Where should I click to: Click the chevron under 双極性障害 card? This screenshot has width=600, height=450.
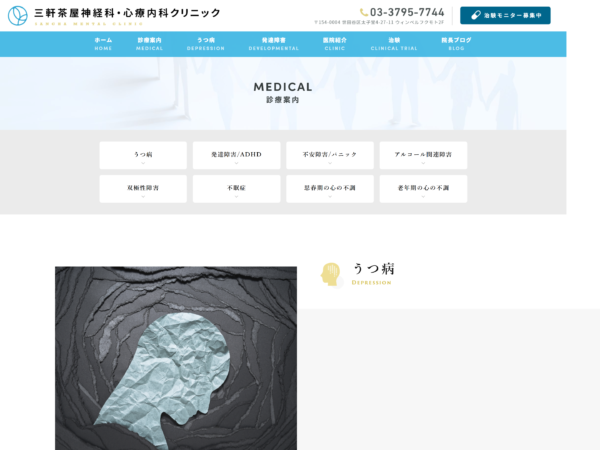coord(143,196)
